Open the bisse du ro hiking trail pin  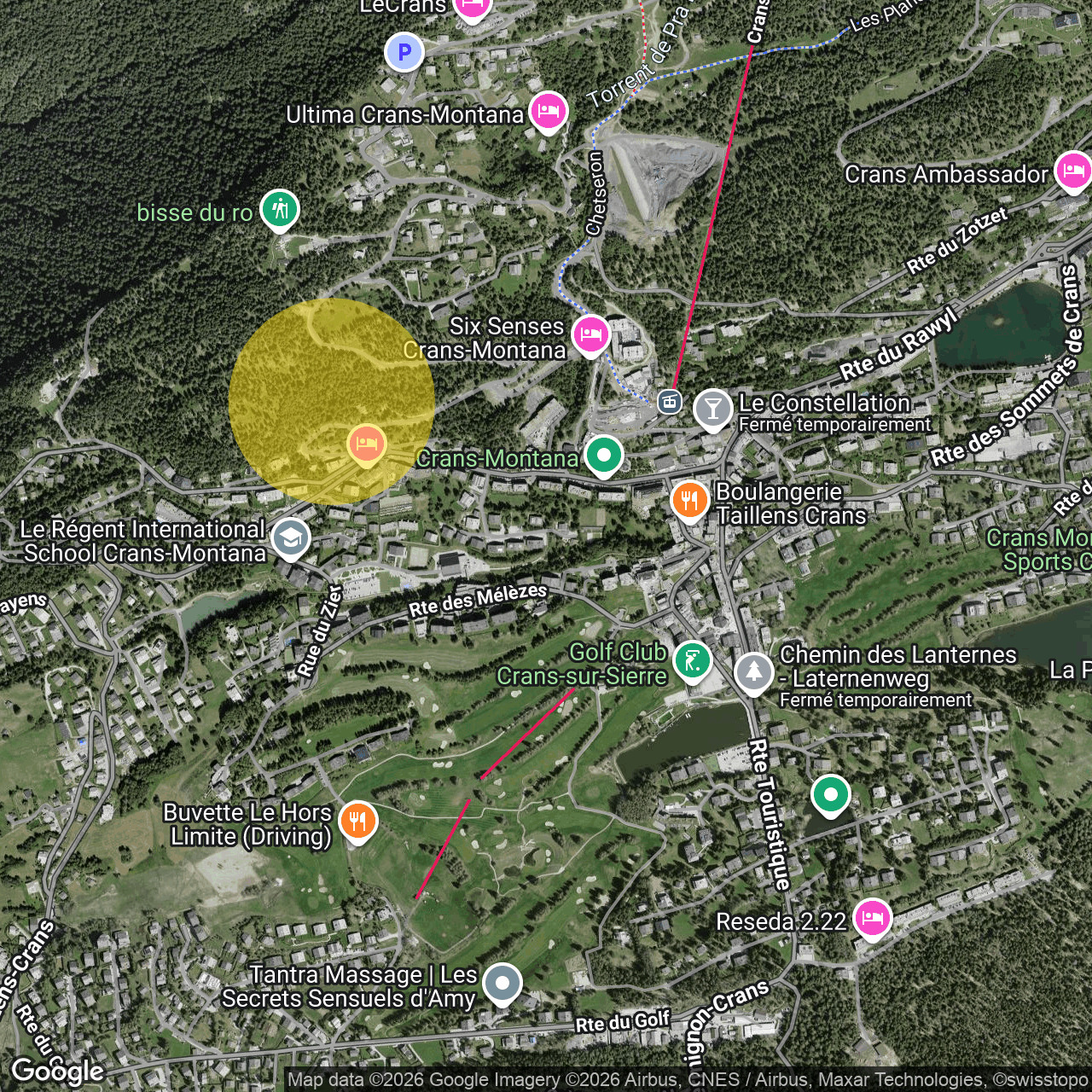click(279, 211)
